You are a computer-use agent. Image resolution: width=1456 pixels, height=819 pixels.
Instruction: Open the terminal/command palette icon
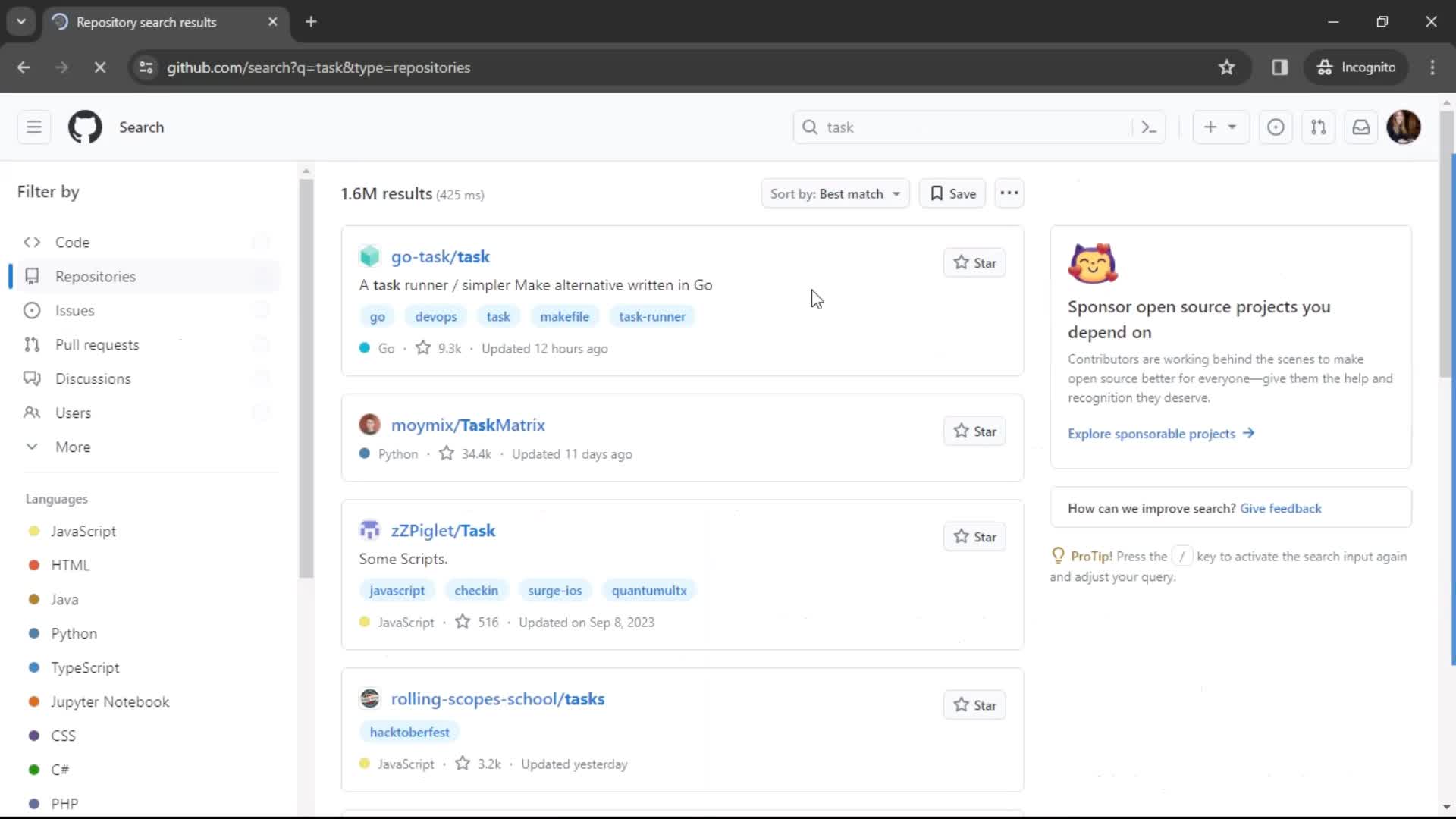pyautogui.click(x=1150, y=127)
